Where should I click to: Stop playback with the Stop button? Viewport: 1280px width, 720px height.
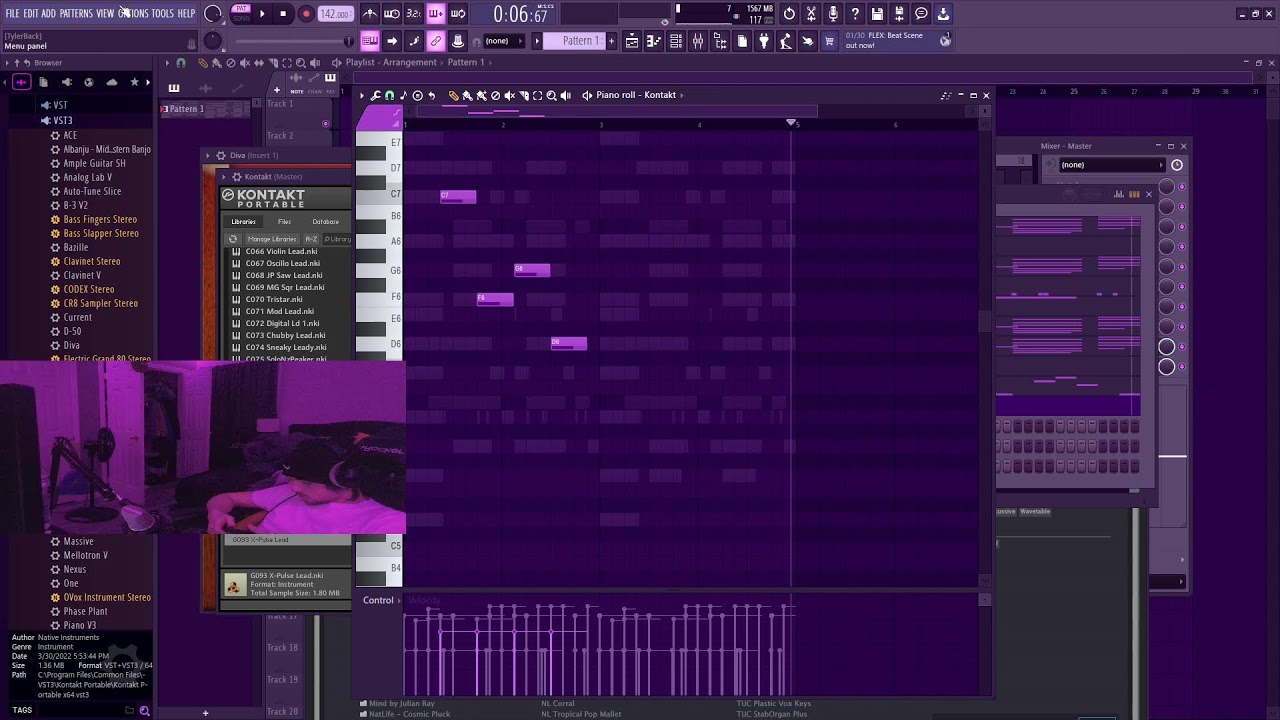[x=283, y=14]
